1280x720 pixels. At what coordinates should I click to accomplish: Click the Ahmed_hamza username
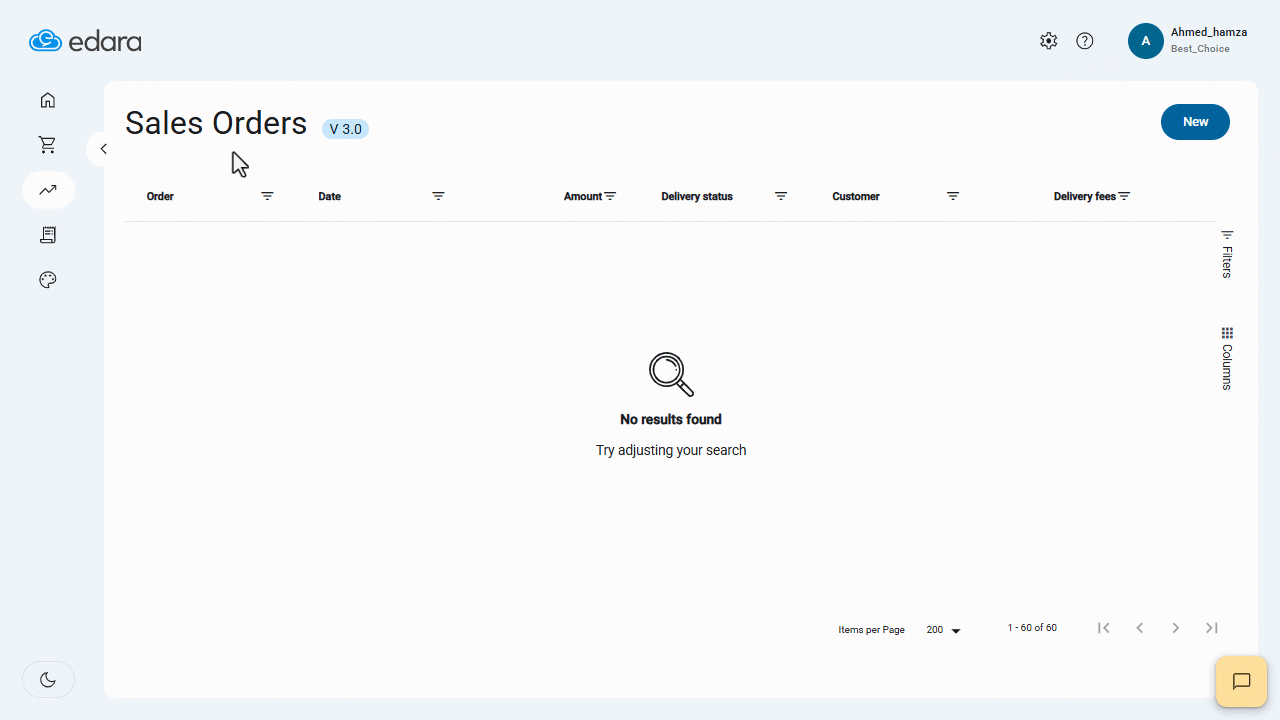pyautogui.click(x=1209, y=32)
